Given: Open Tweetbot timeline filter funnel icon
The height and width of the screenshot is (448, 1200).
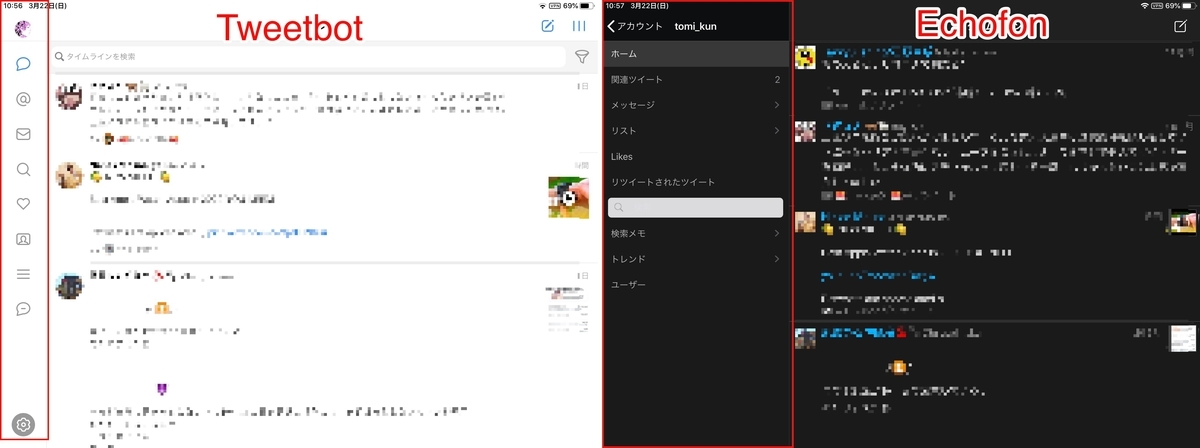Looking at the screenshot, I should click(x=581, y=58).
